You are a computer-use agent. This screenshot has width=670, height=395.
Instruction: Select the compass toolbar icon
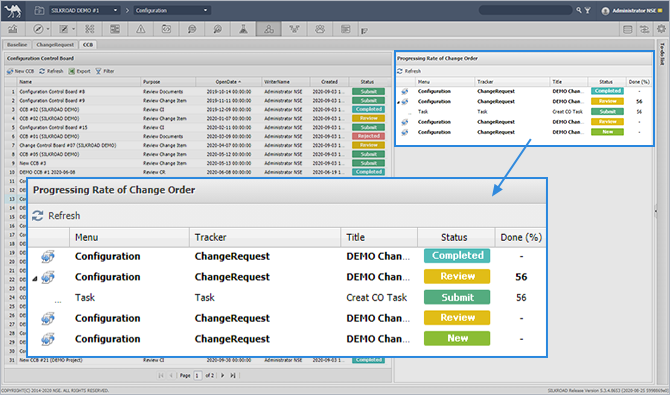[38, 29]
